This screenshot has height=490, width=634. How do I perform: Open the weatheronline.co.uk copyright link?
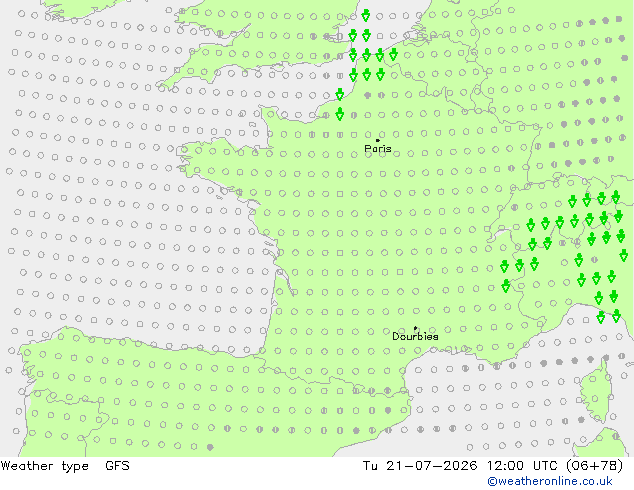[550, 481]
